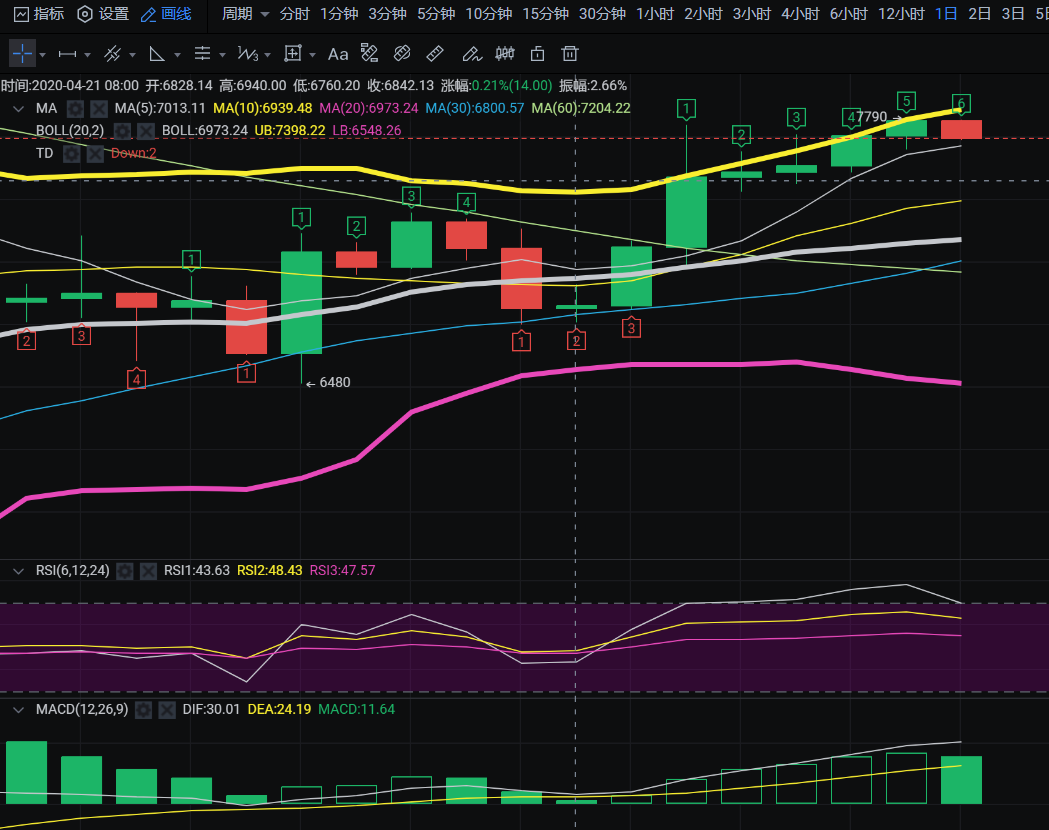Viewport: 1049px width, 830px height.
Task: Open settings gear for MACD indicator
Action: 143,709
